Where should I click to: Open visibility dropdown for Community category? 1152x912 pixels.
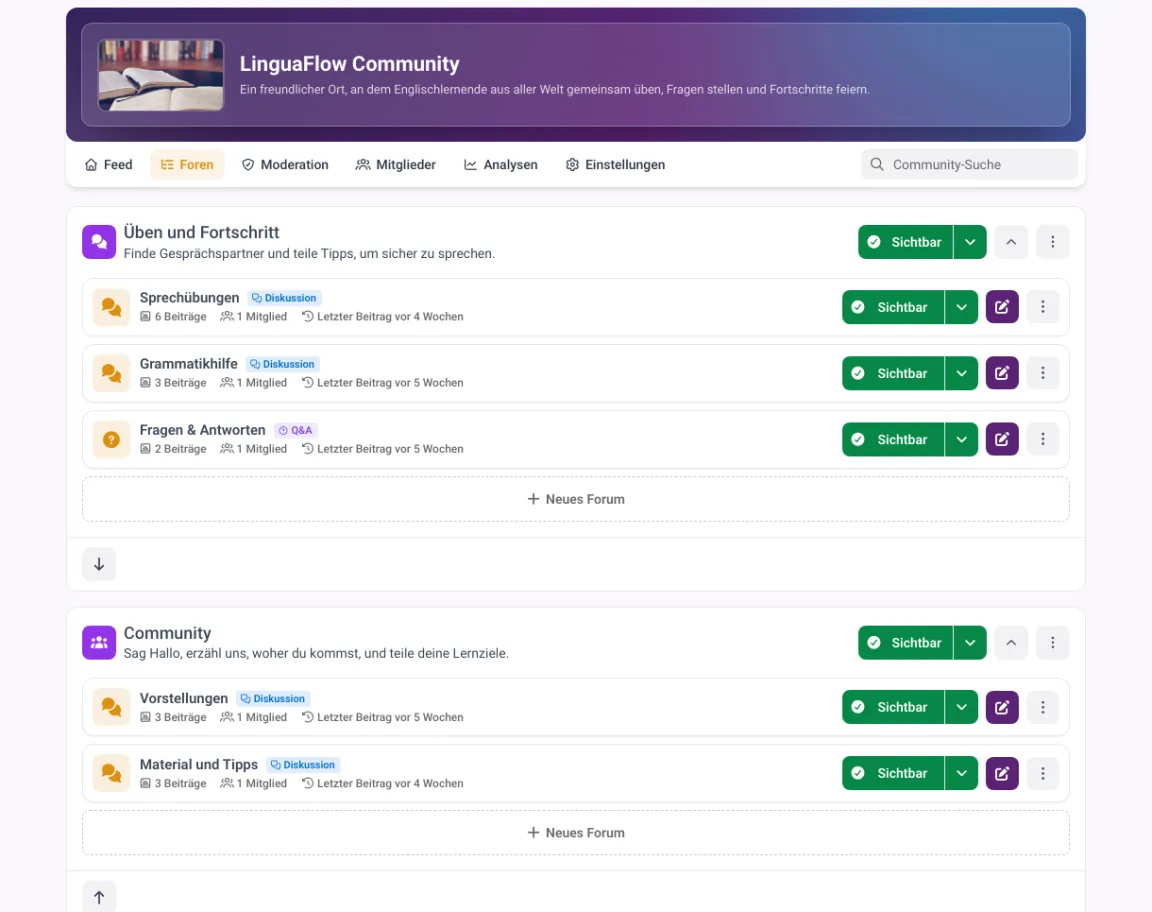tap(970, 642)
